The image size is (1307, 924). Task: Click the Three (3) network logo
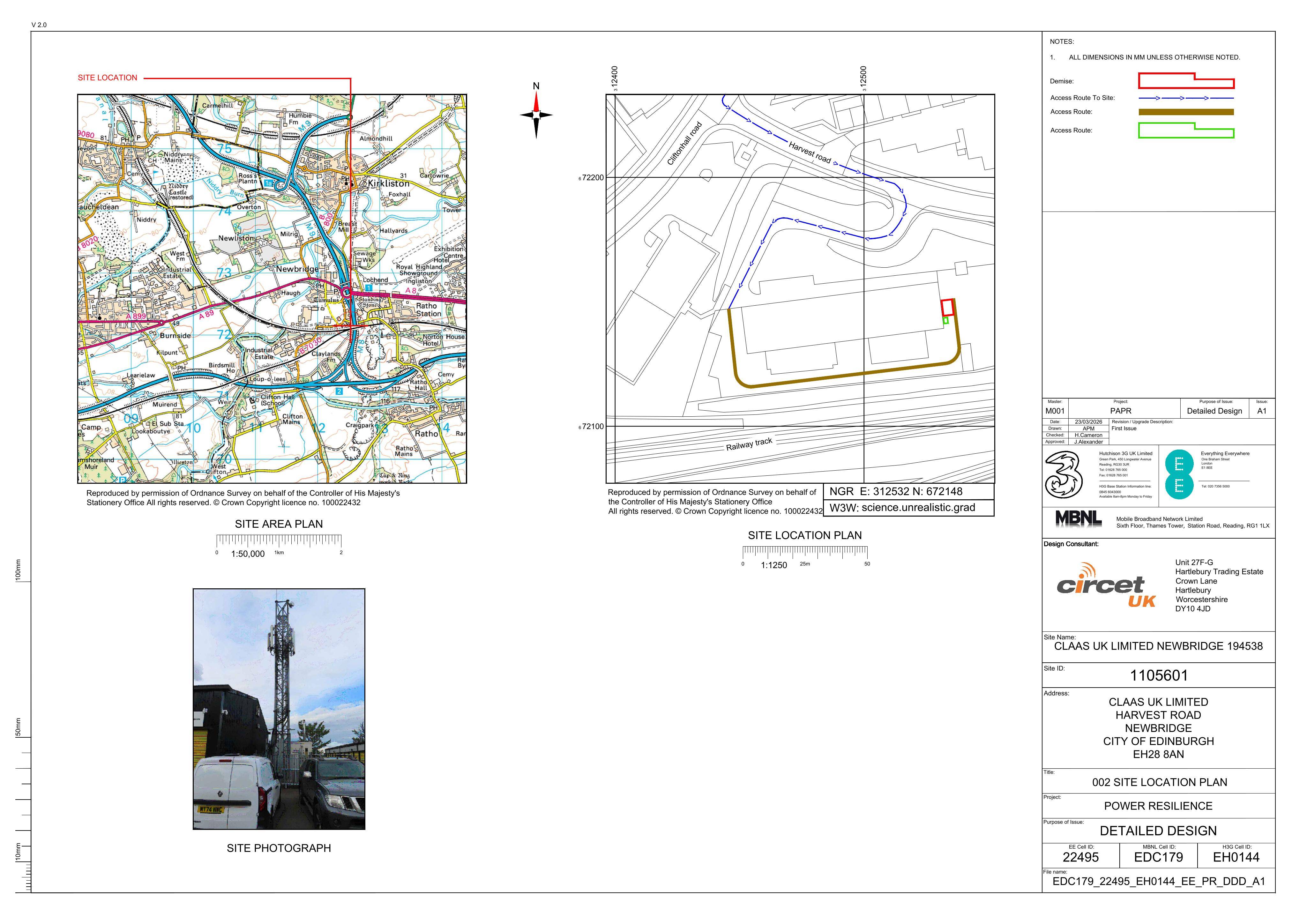click(x=1063, y=475)
